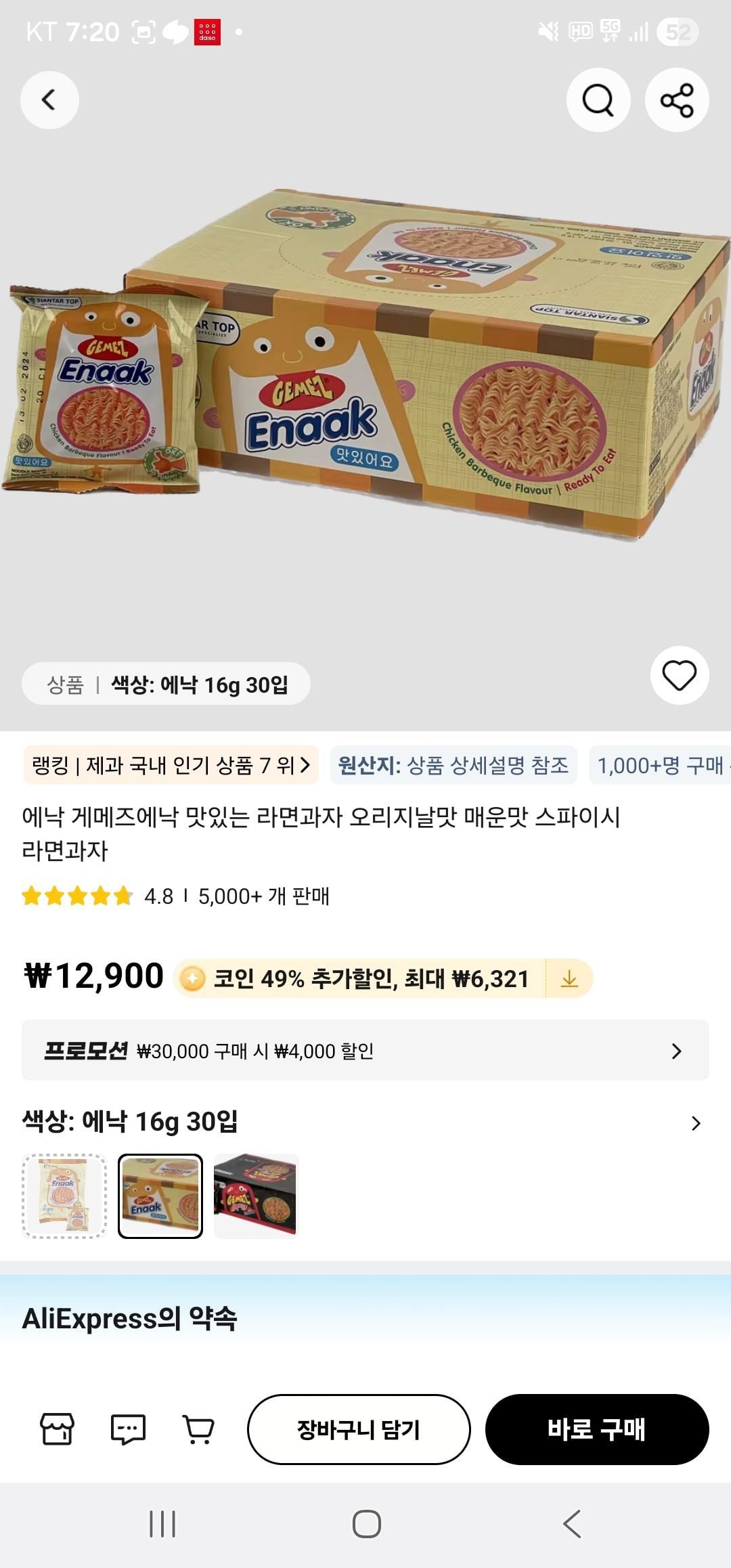Tap the back arrow button
The height and width of the screenshot is (1568, 731).
(x=49, y=100)
